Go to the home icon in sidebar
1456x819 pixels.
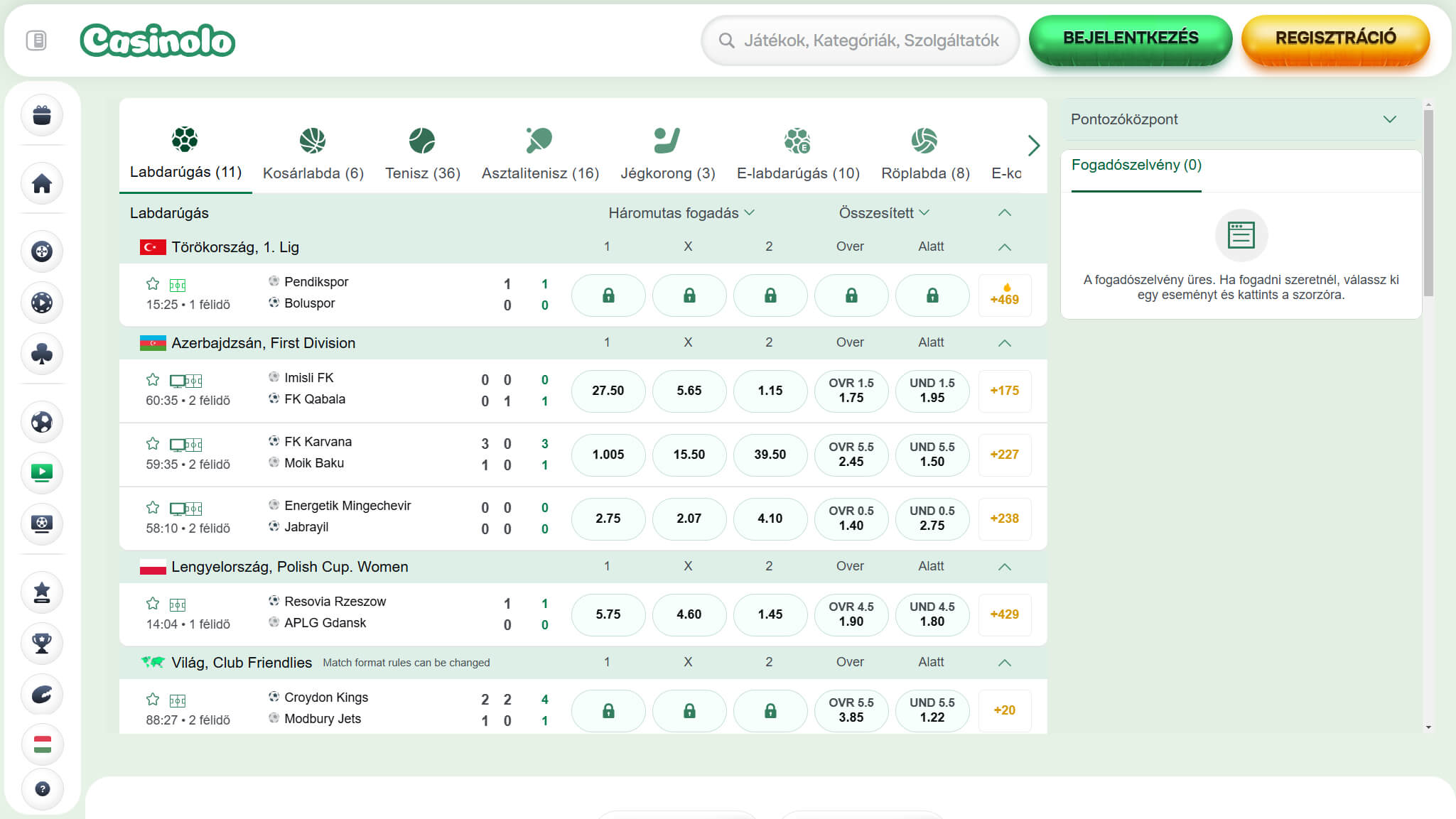click(x=42, y=183)
